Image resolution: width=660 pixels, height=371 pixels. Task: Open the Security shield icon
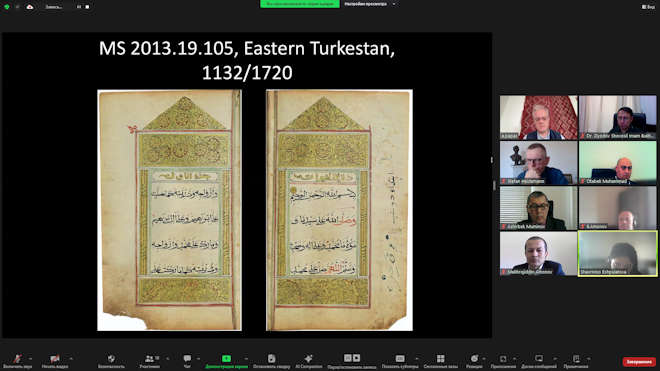tap(111, 359)
